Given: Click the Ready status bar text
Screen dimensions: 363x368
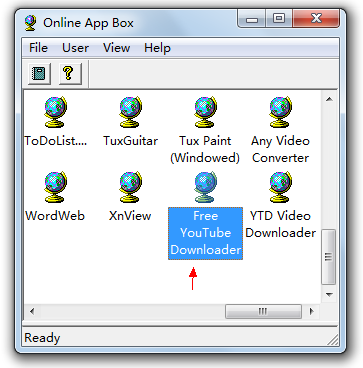Looking at the screenshot, I should click(x=42, y=338).
